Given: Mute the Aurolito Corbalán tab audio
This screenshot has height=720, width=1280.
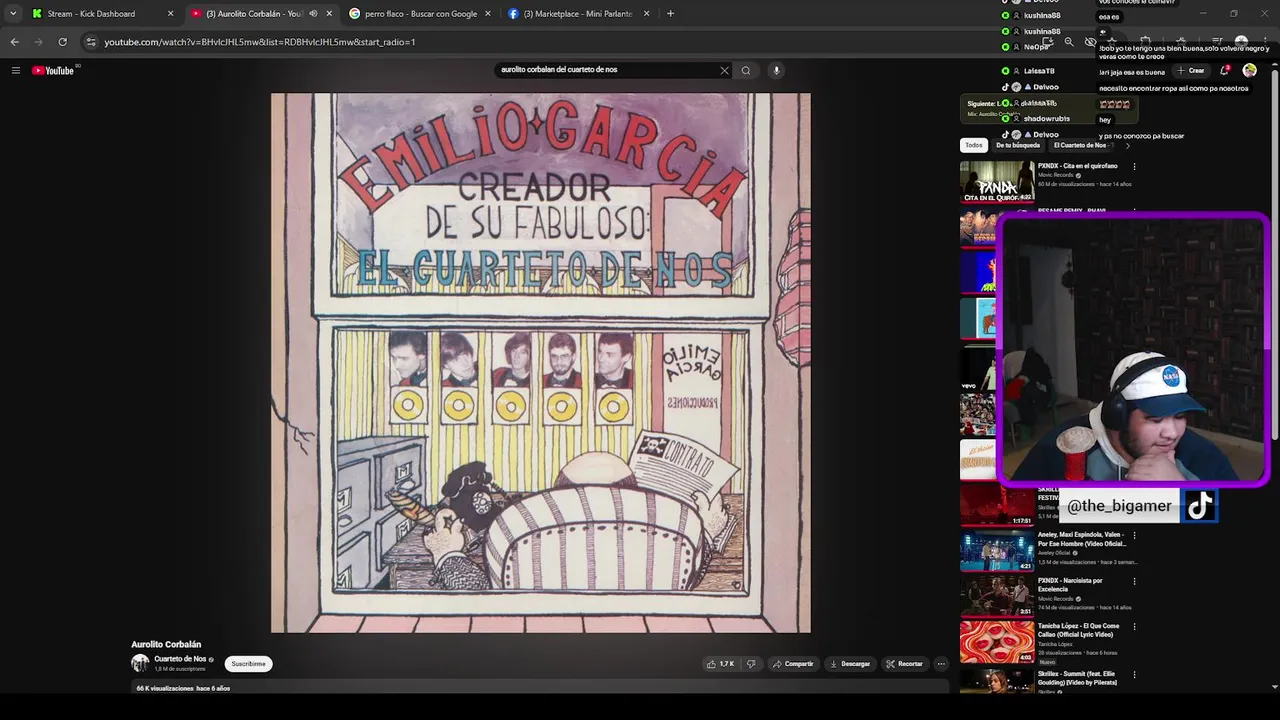Looking at the screenshot, I should (x=313, y=14).
